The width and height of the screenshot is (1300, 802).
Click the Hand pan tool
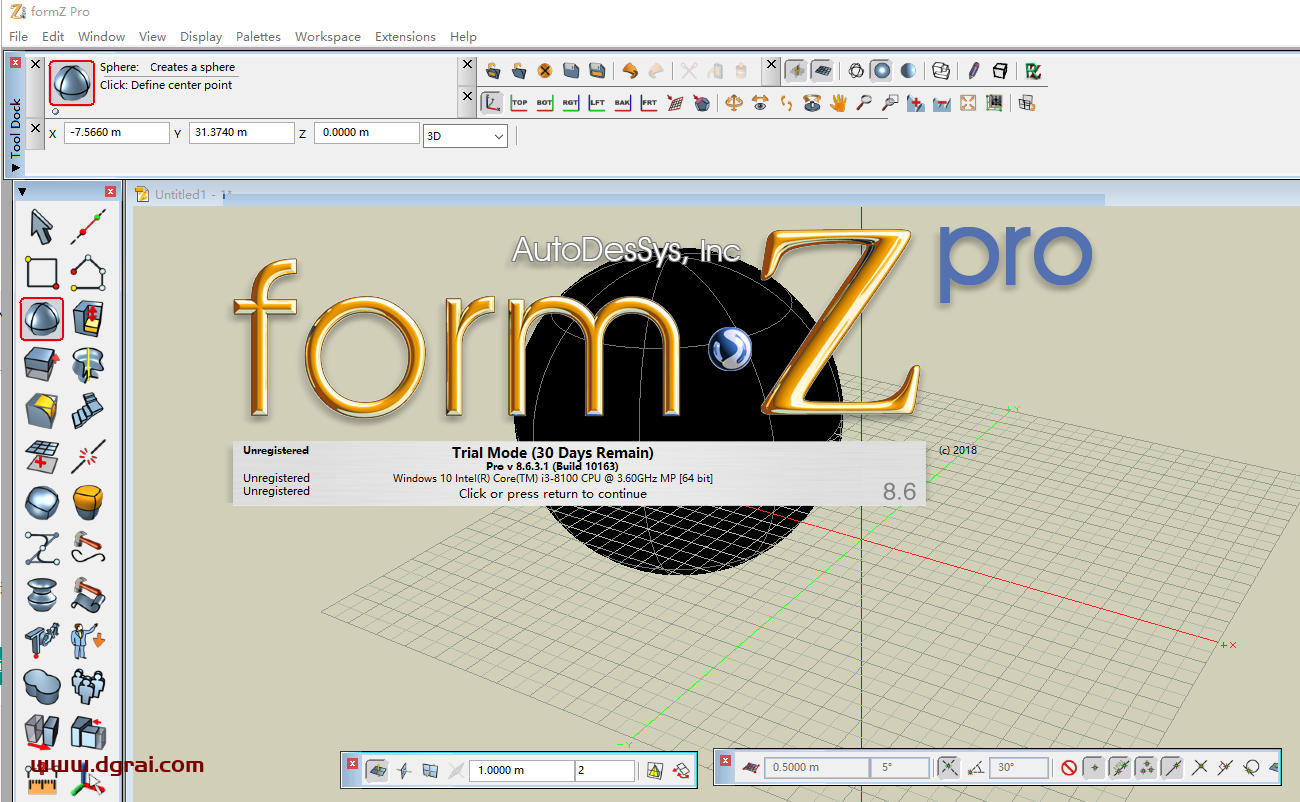(x=838, y=102)
